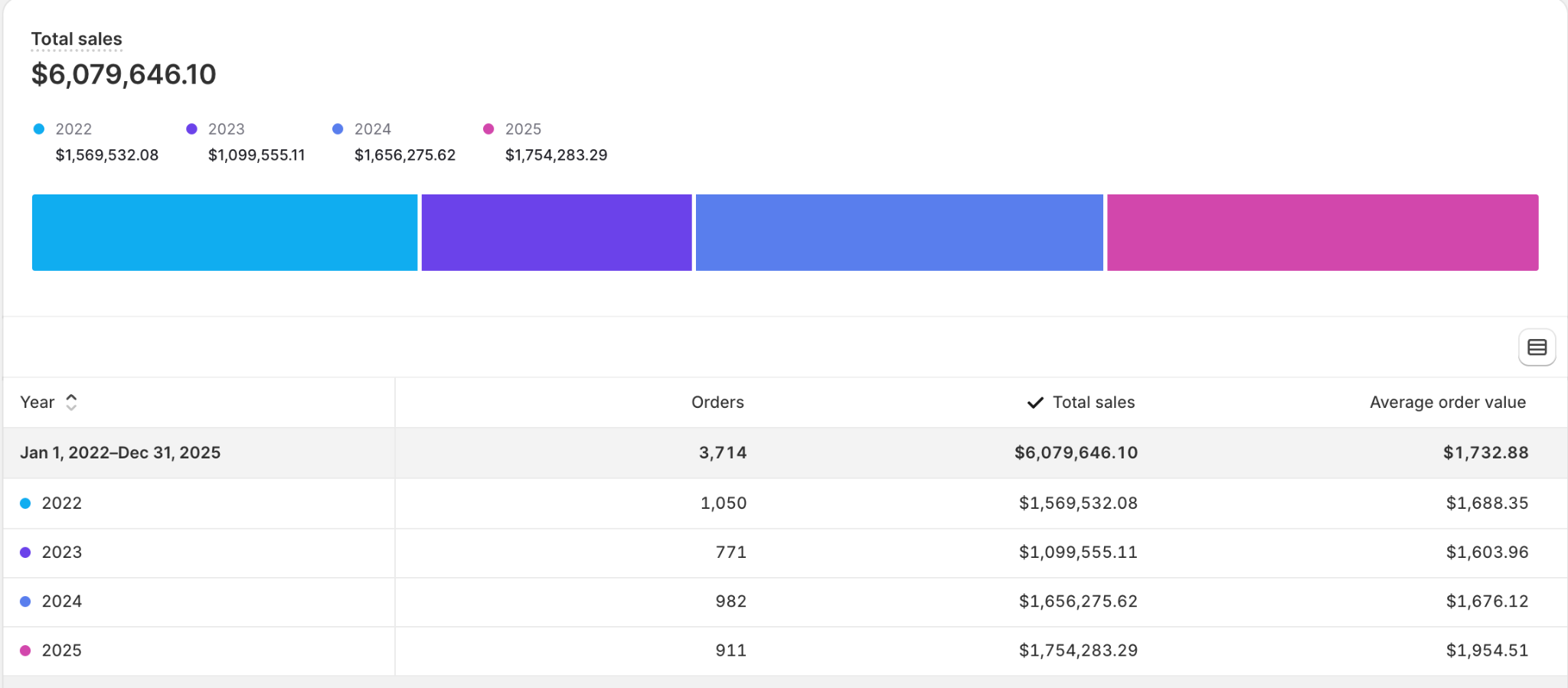The height and width of the screenshot is (688, 1568).
Task: Click the checkmark beside Total sales header
Action: 1035,403
